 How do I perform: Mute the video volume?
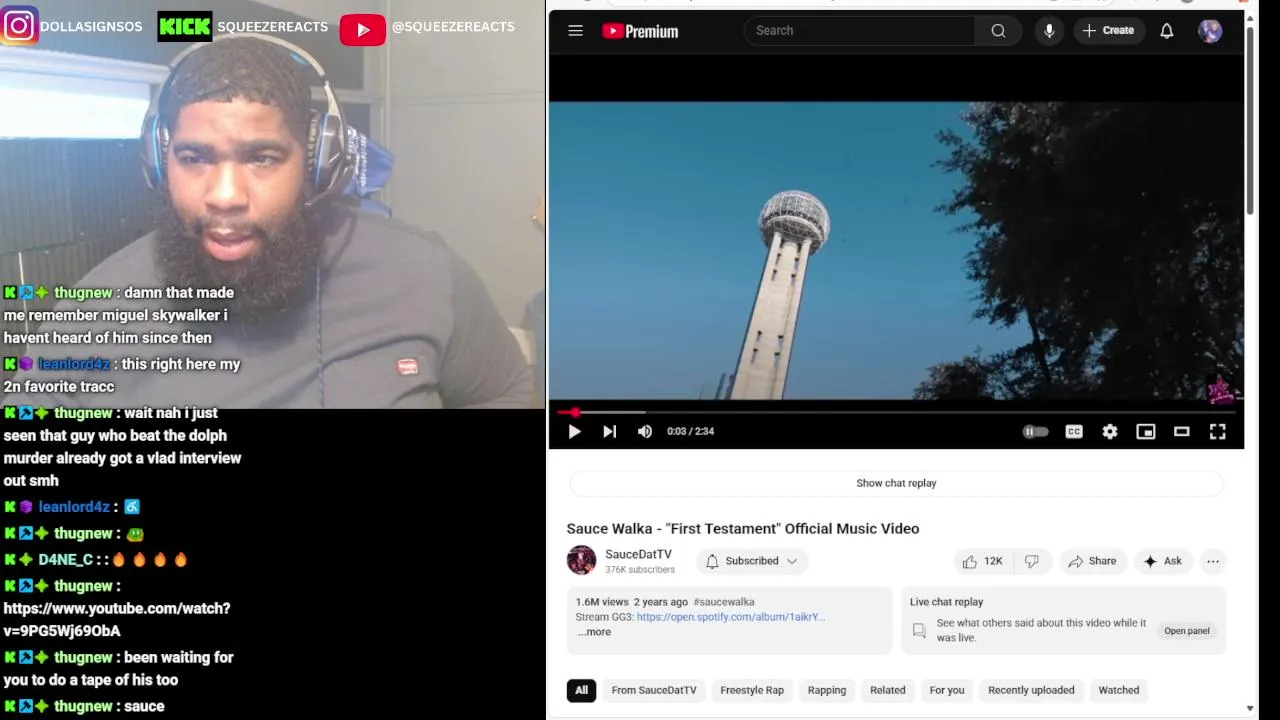click(x=645, y=431)
